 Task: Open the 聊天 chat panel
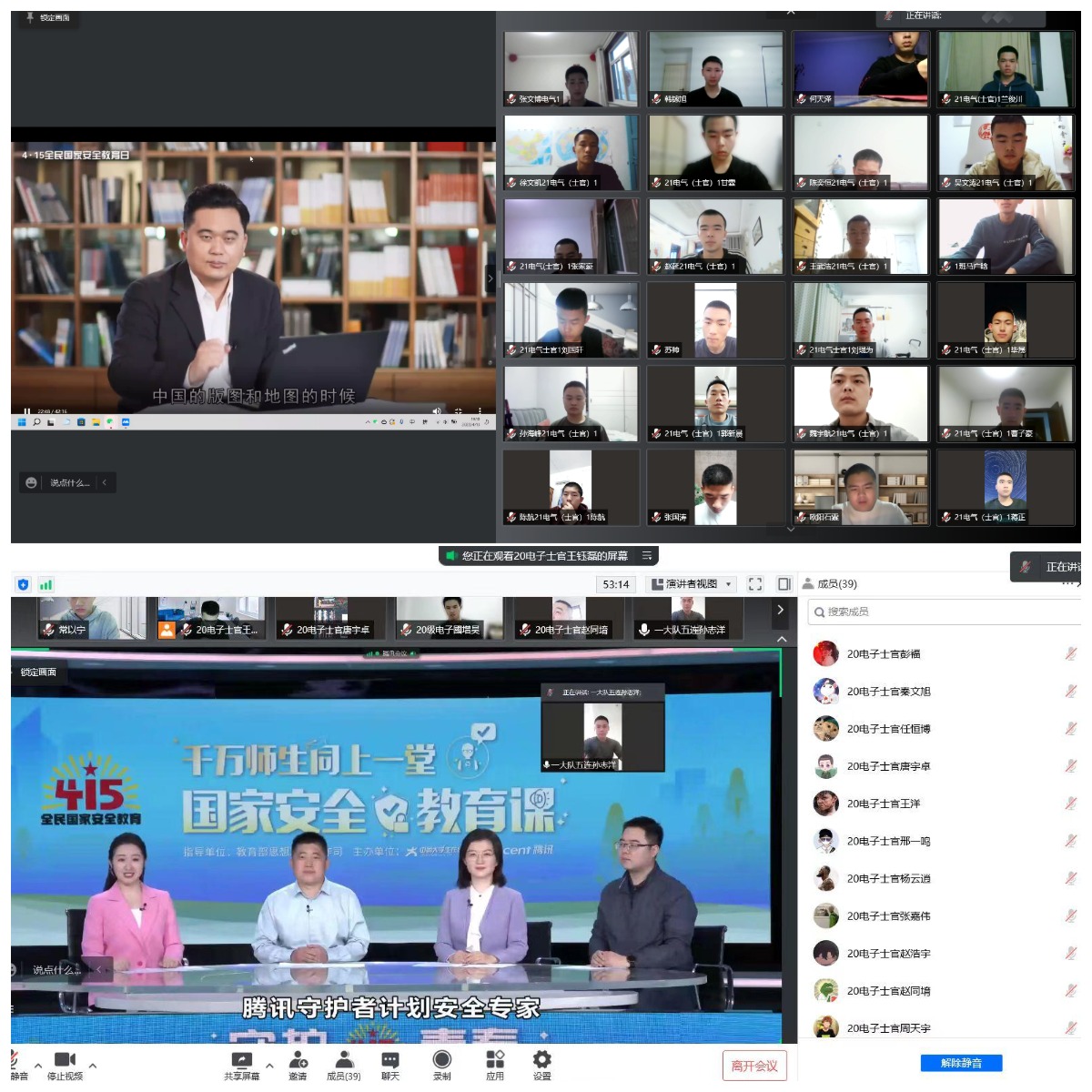click(x=389, y=1065)
